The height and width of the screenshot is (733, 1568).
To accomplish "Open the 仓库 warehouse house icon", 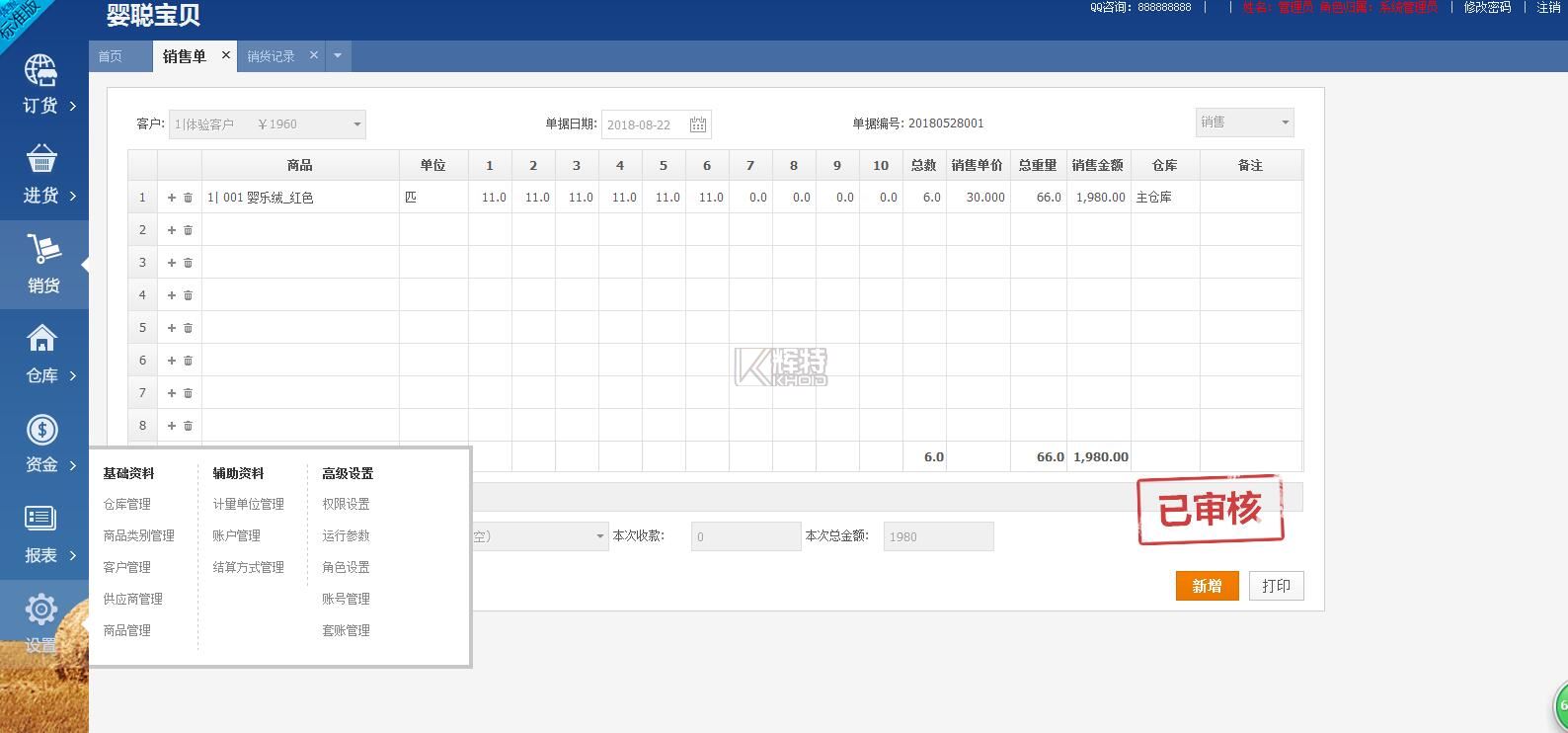I will [x=41, y=340].
